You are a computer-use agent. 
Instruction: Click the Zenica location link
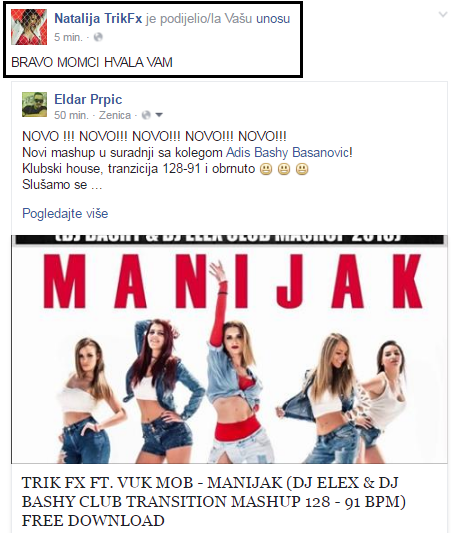(x=115, y=115)
